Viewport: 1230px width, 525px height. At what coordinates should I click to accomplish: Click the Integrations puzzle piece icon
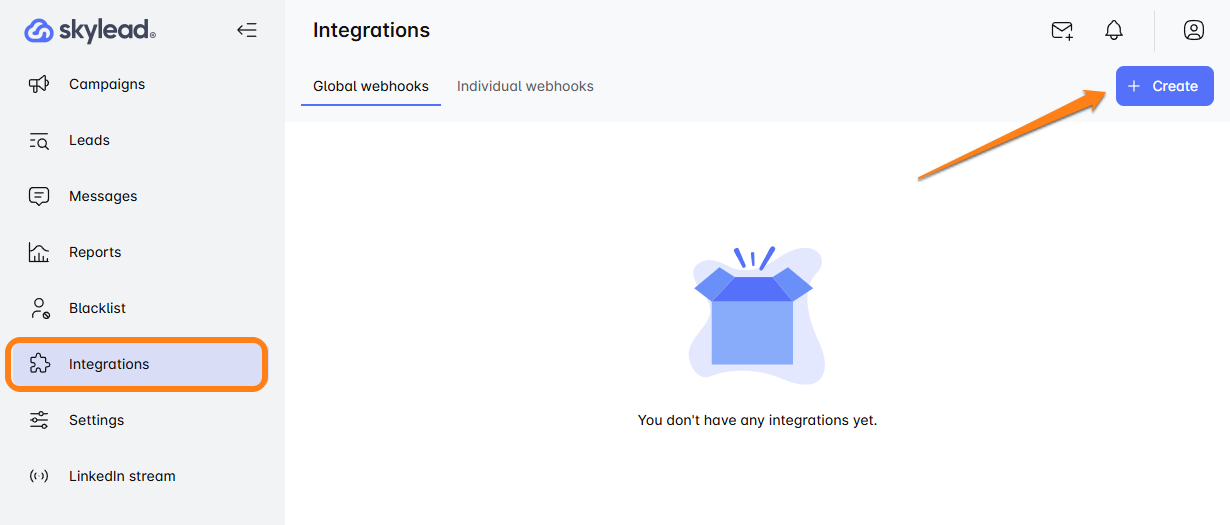[39, 364]
